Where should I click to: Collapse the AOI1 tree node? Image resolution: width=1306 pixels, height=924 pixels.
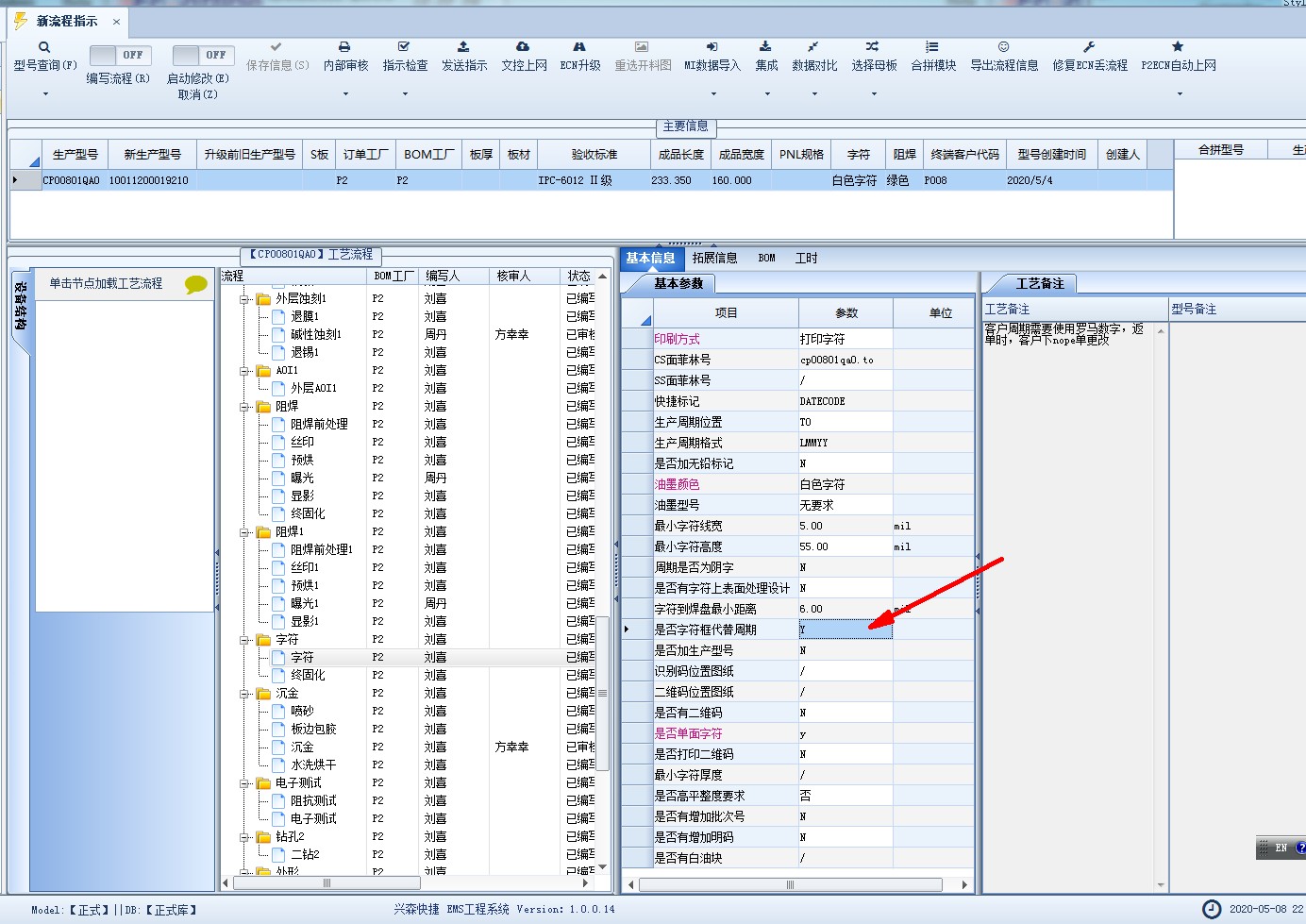click(x=245, y=371)
